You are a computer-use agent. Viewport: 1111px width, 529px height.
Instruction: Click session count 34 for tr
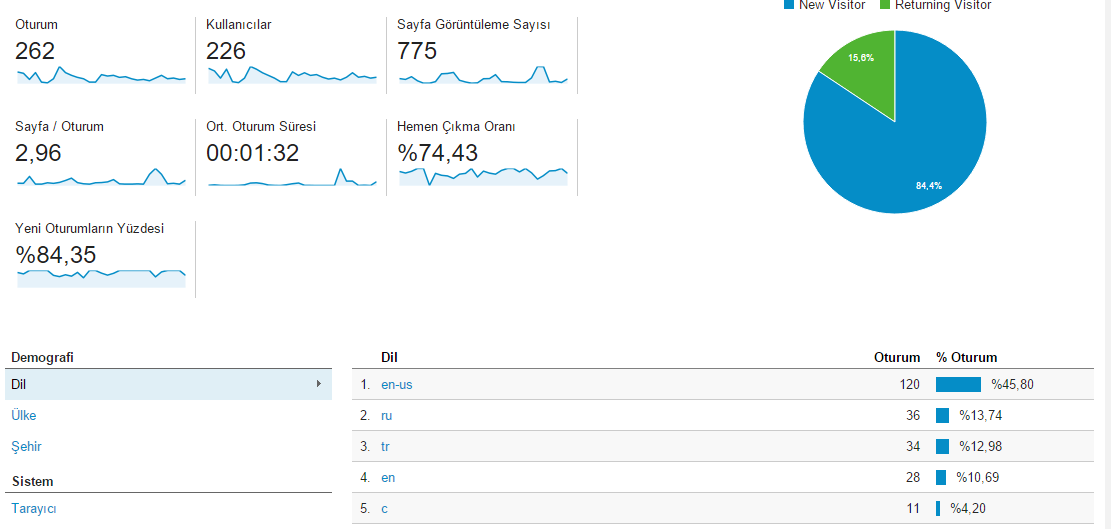[913, 447]
